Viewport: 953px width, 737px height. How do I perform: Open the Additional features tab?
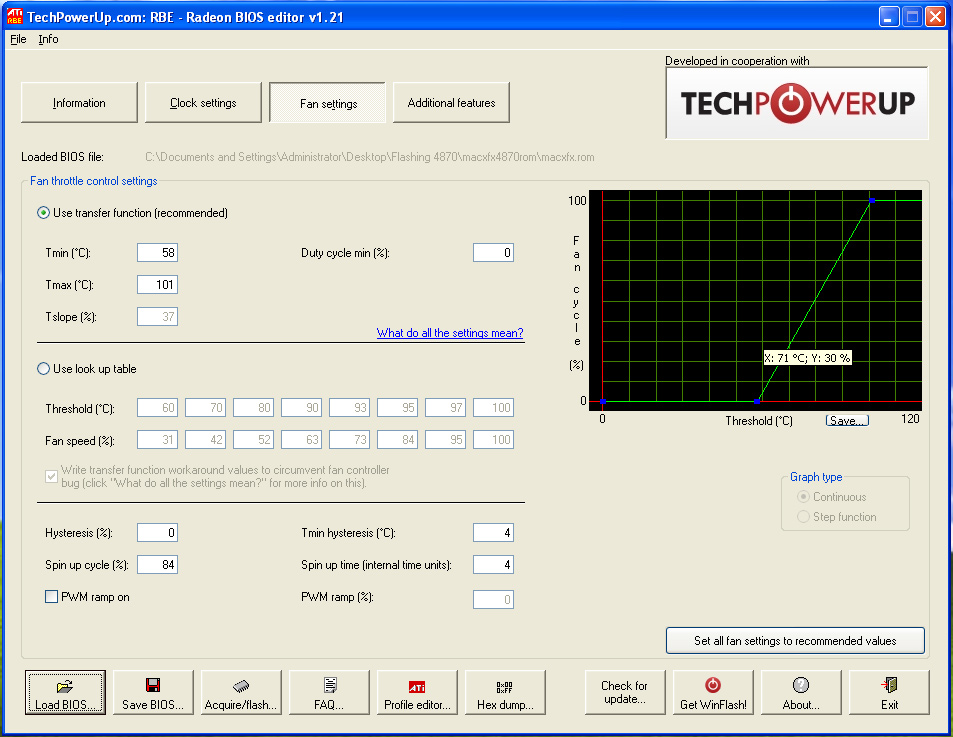[451, 103]
